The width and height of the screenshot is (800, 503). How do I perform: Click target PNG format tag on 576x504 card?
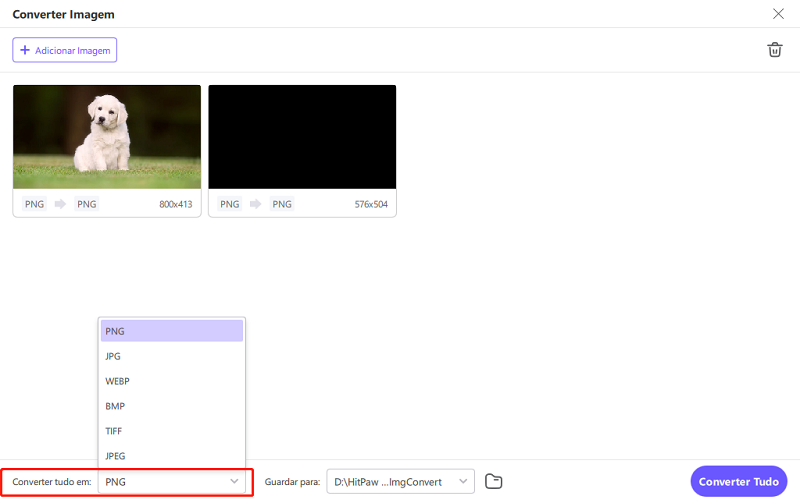click(282, 204)
